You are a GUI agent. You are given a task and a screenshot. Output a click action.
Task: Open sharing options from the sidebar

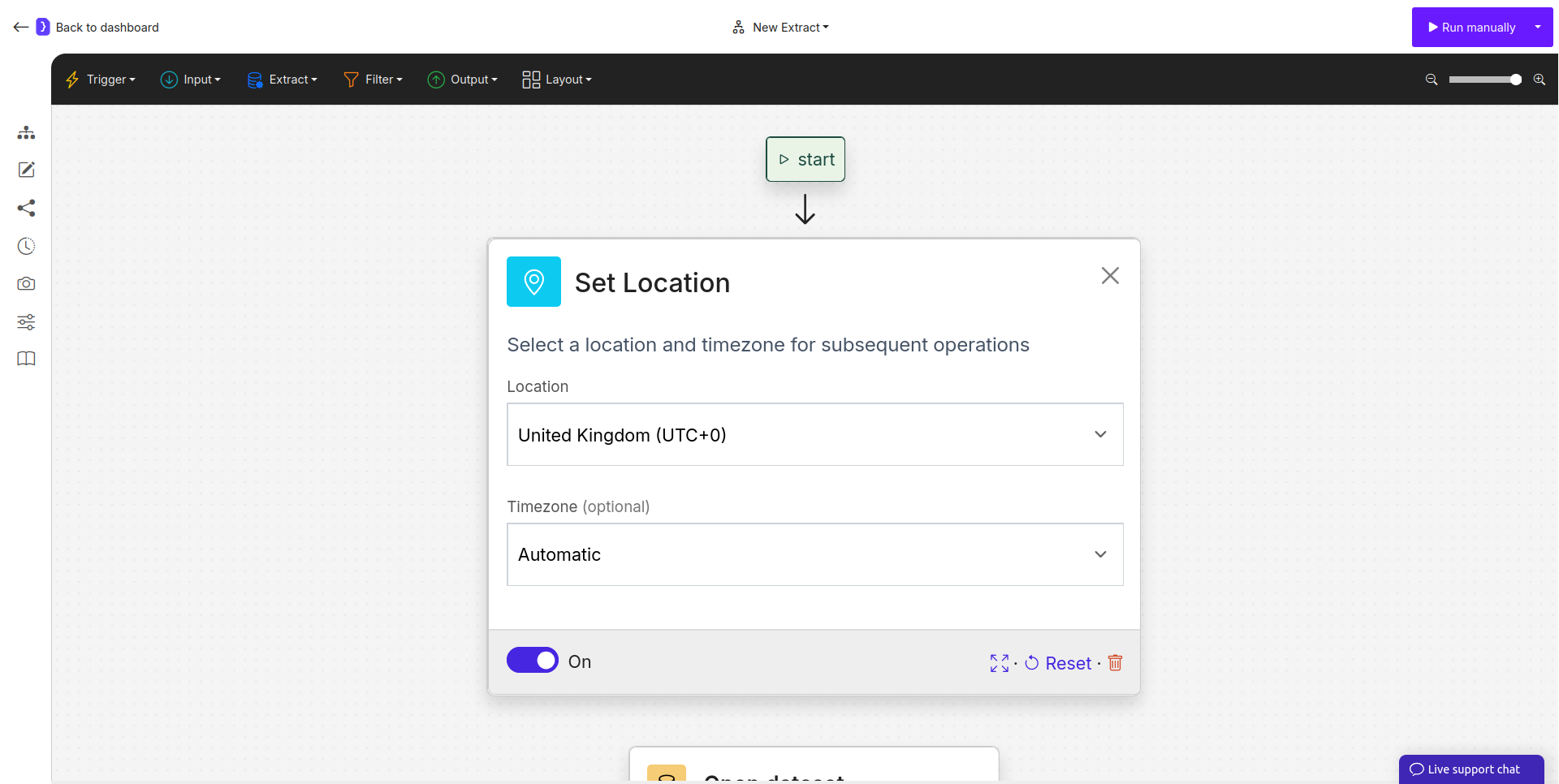26,209
